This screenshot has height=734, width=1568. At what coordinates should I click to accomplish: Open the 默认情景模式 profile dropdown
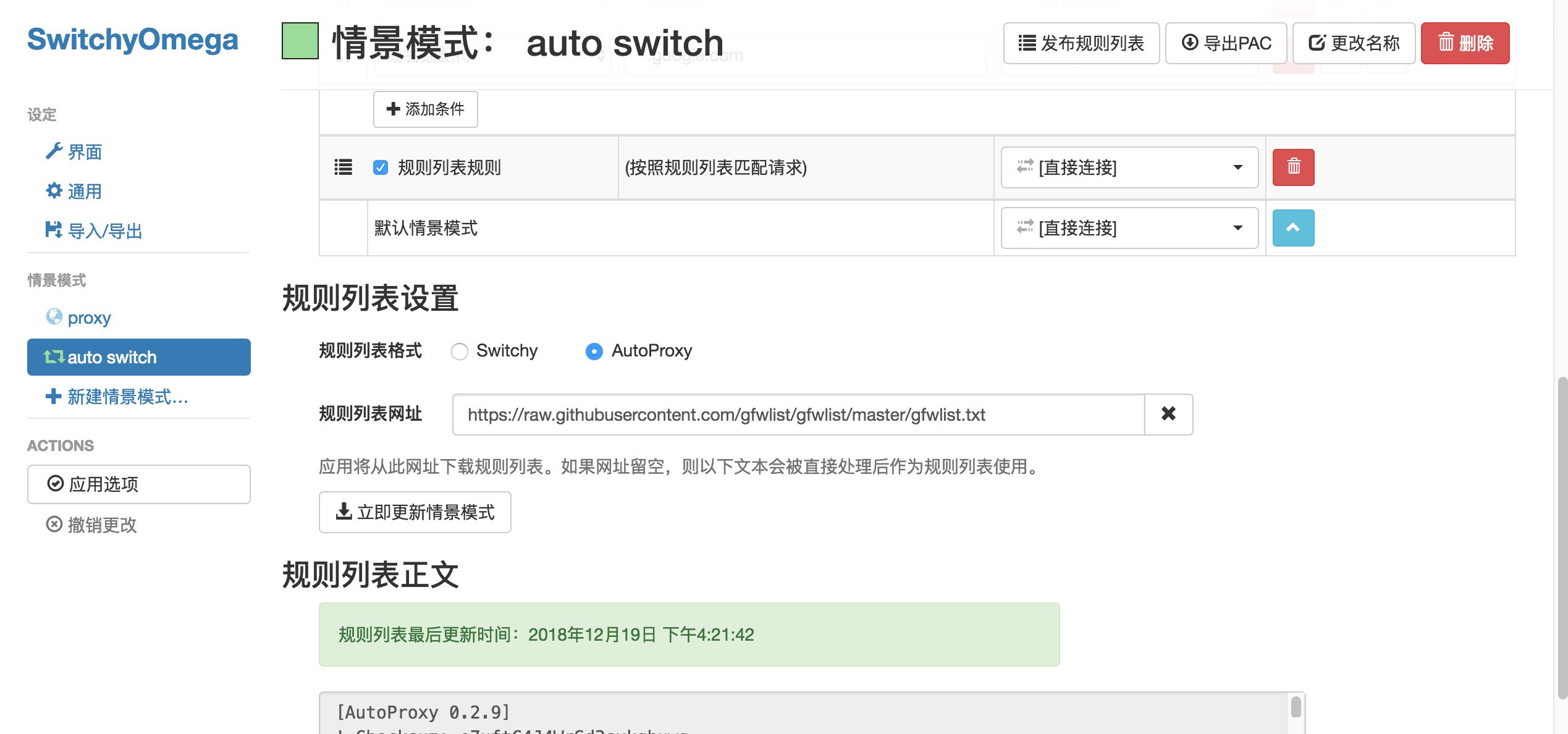1129,228
